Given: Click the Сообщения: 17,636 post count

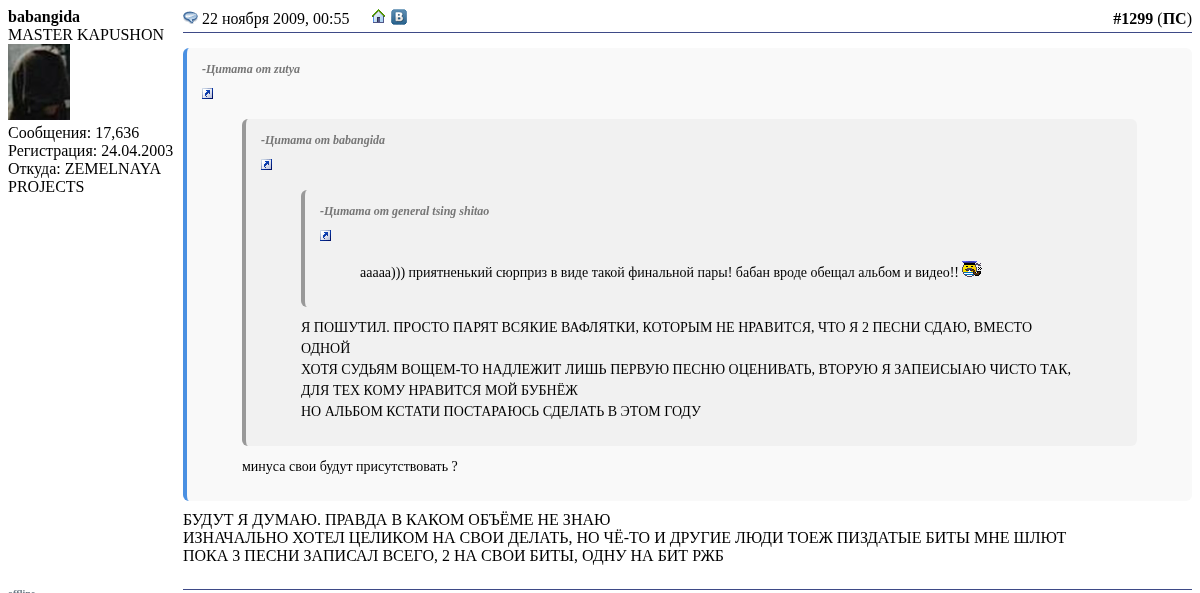Looking at the screenshot, I should pyautogui.click(x=73, y=133).
